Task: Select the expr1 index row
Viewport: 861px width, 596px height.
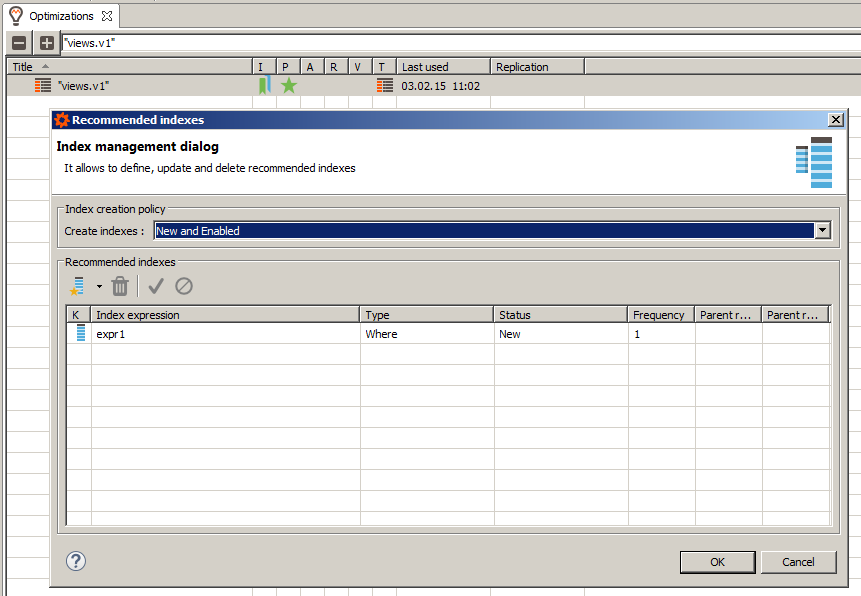Action: [225, 334]
